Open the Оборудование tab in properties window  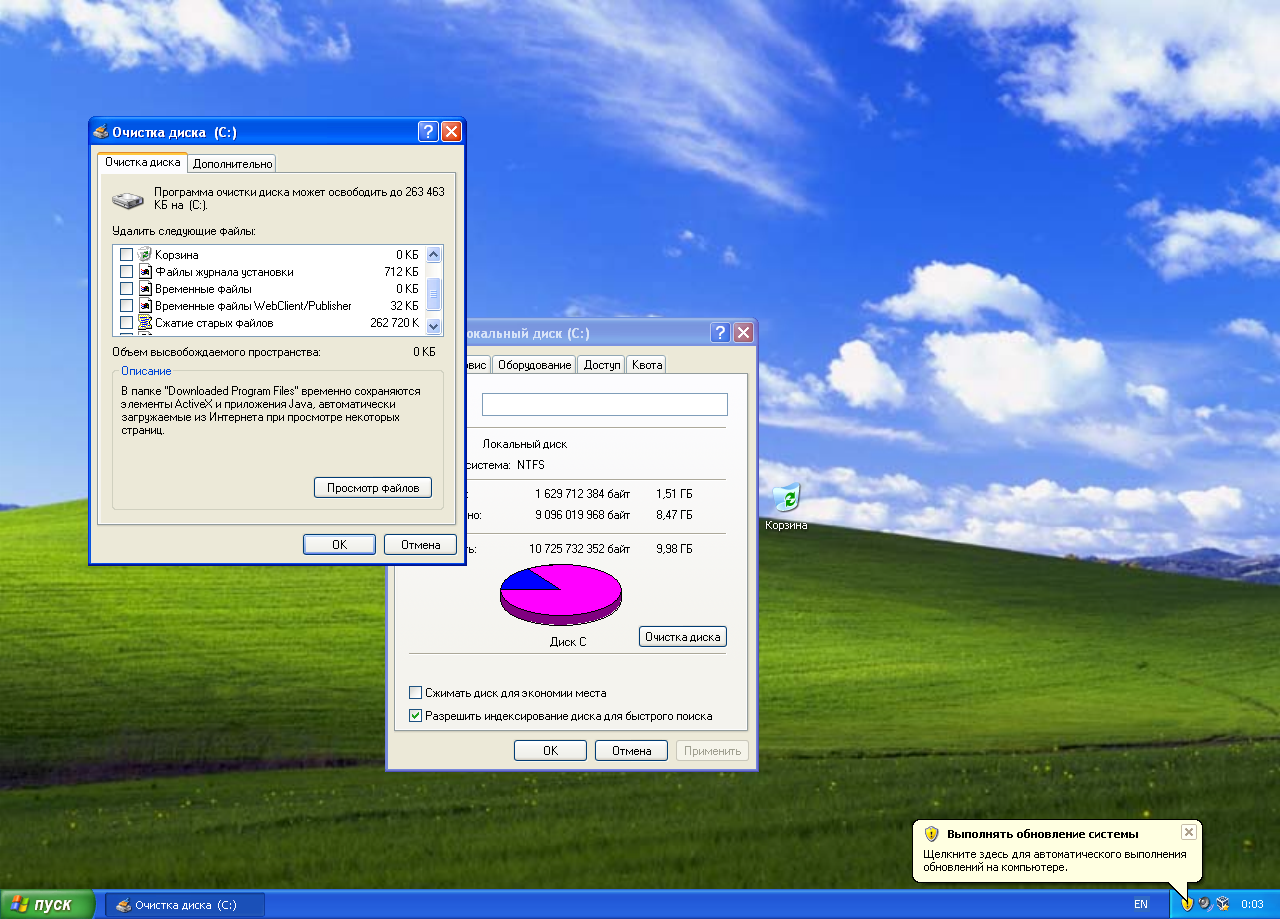[535, 365]
